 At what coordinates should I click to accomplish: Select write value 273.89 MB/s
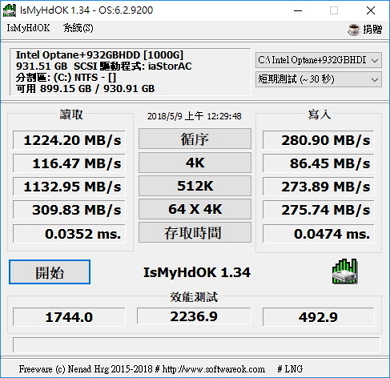[x=318, y=187]
